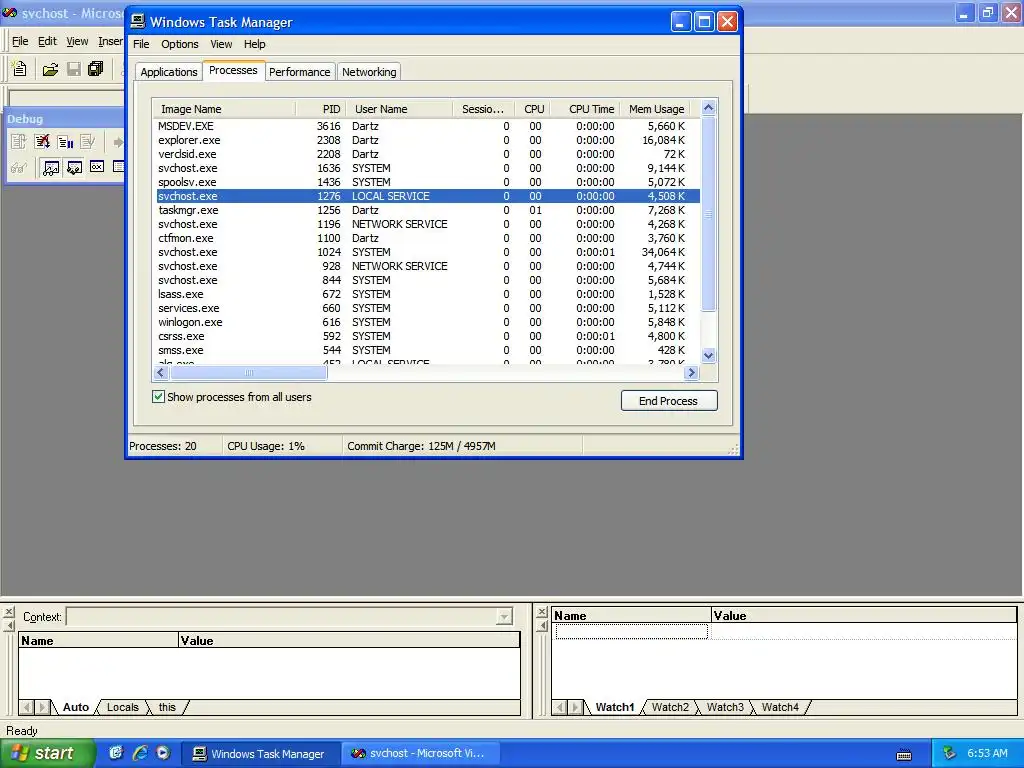Screen dimensions: 1024x768
Task: Open the Context dropdown in Variables pane
Action: (504, 616)
